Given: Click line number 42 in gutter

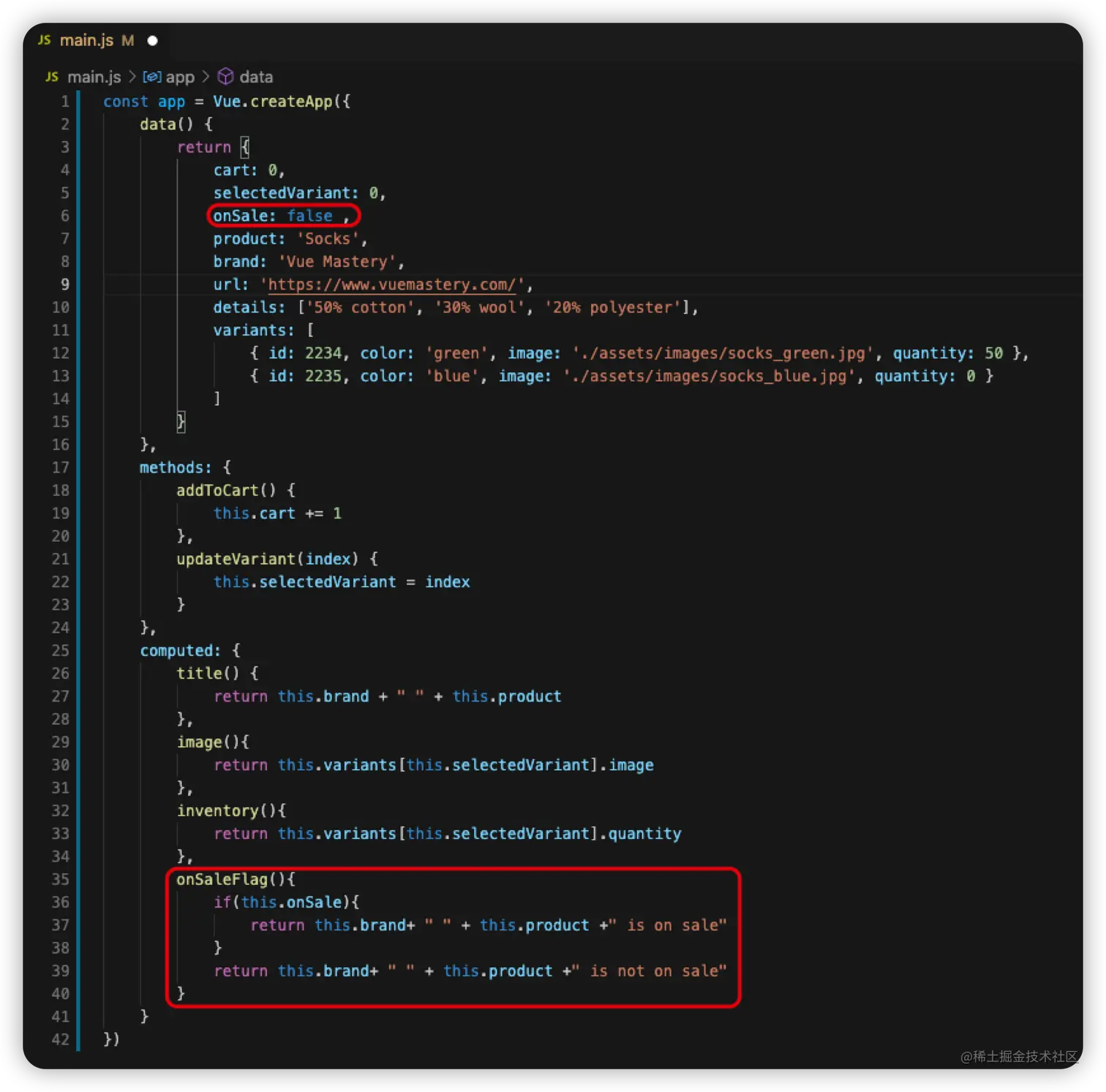Looking at the screenshot, I should coord(61,1039).
